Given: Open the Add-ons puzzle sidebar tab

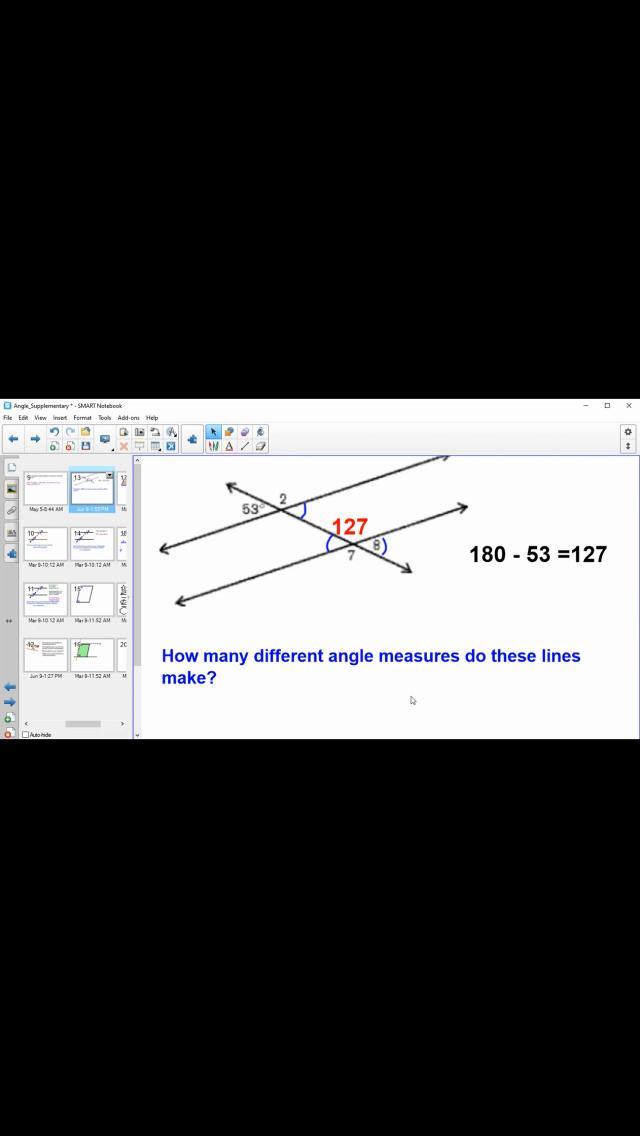Looking at the screenshot, I should tap(11, 554).
